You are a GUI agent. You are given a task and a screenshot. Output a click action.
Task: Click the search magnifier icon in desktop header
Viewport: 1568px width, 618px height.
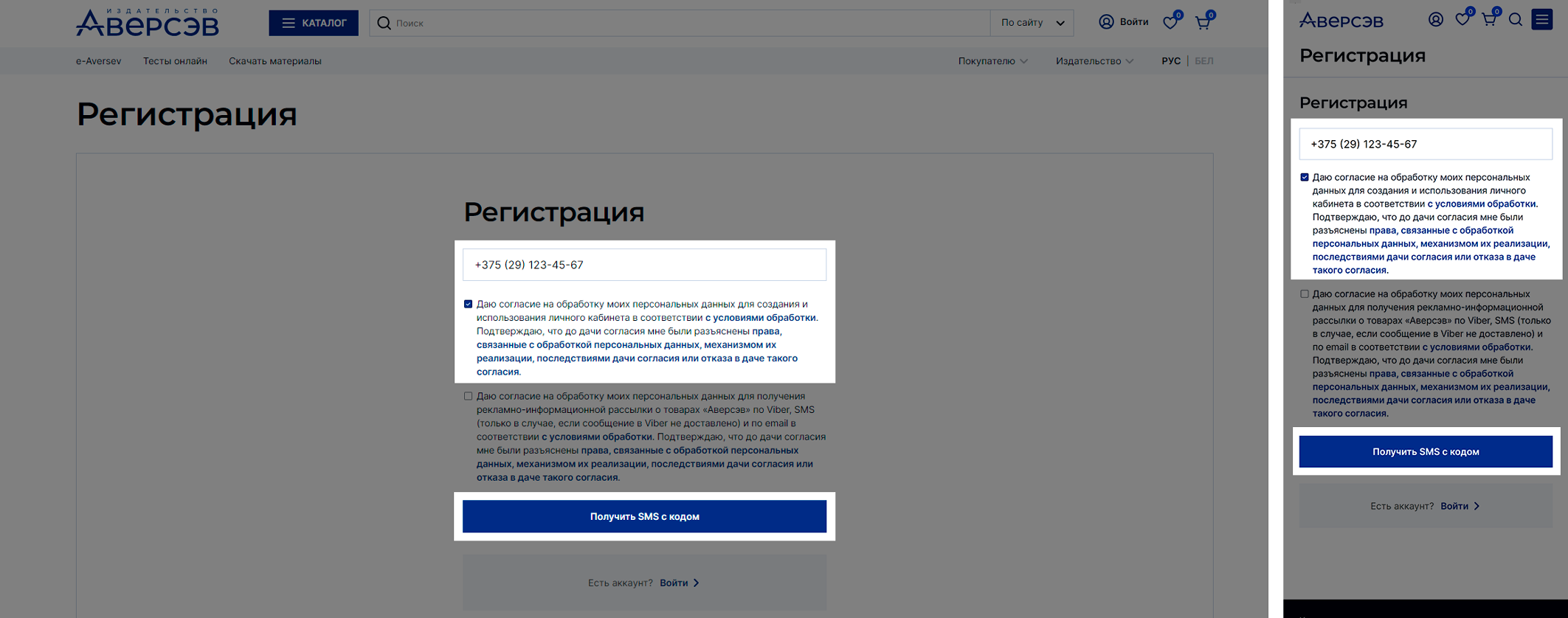(384, 23)
